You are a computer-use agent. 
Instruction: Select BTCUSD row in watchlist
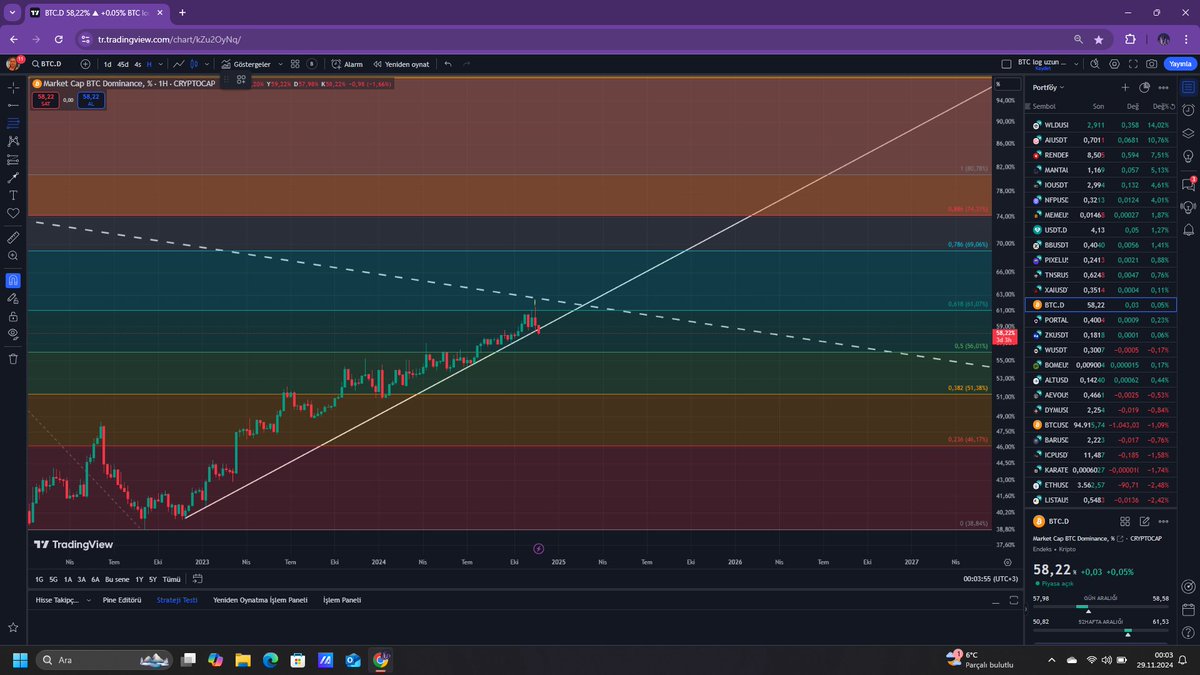[1100, 424]
